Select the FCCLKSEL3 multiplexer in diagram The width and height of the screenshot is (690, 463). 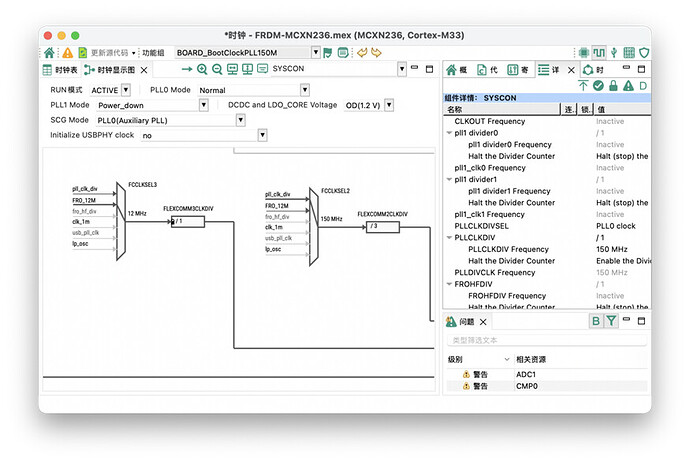pyautogui.click(x=121, y=220)
